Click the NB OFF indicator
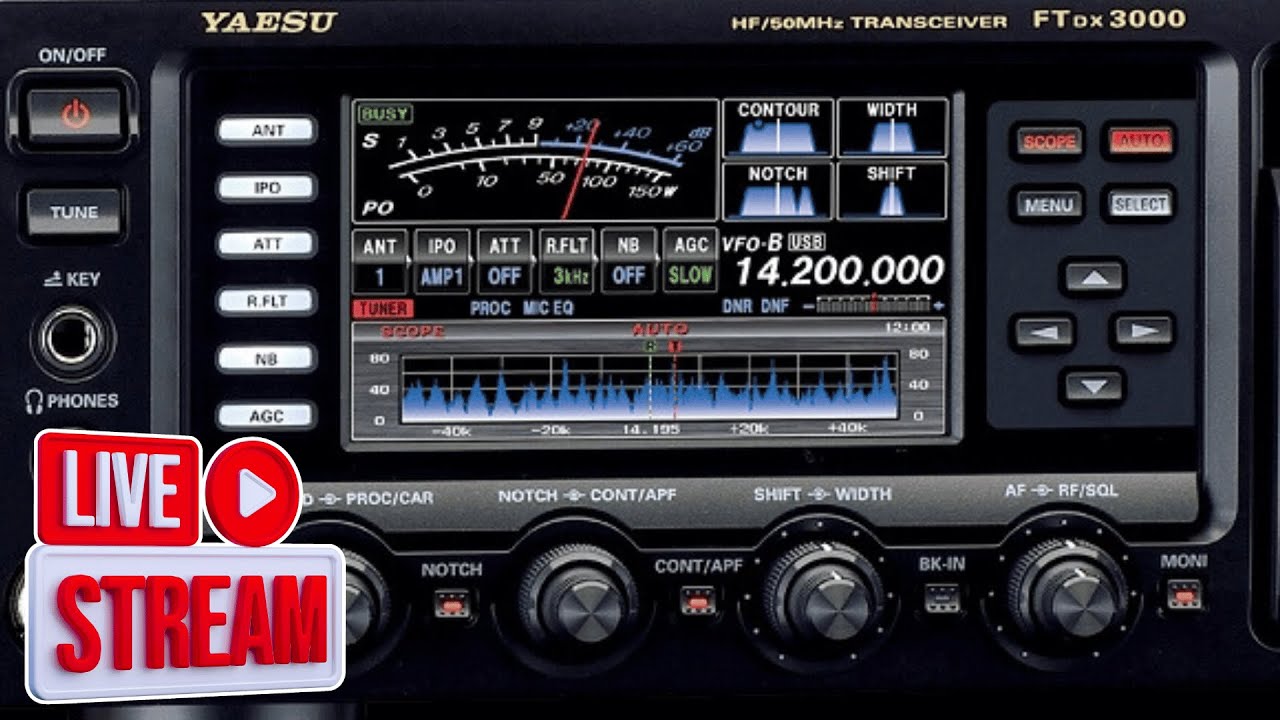 628,262
